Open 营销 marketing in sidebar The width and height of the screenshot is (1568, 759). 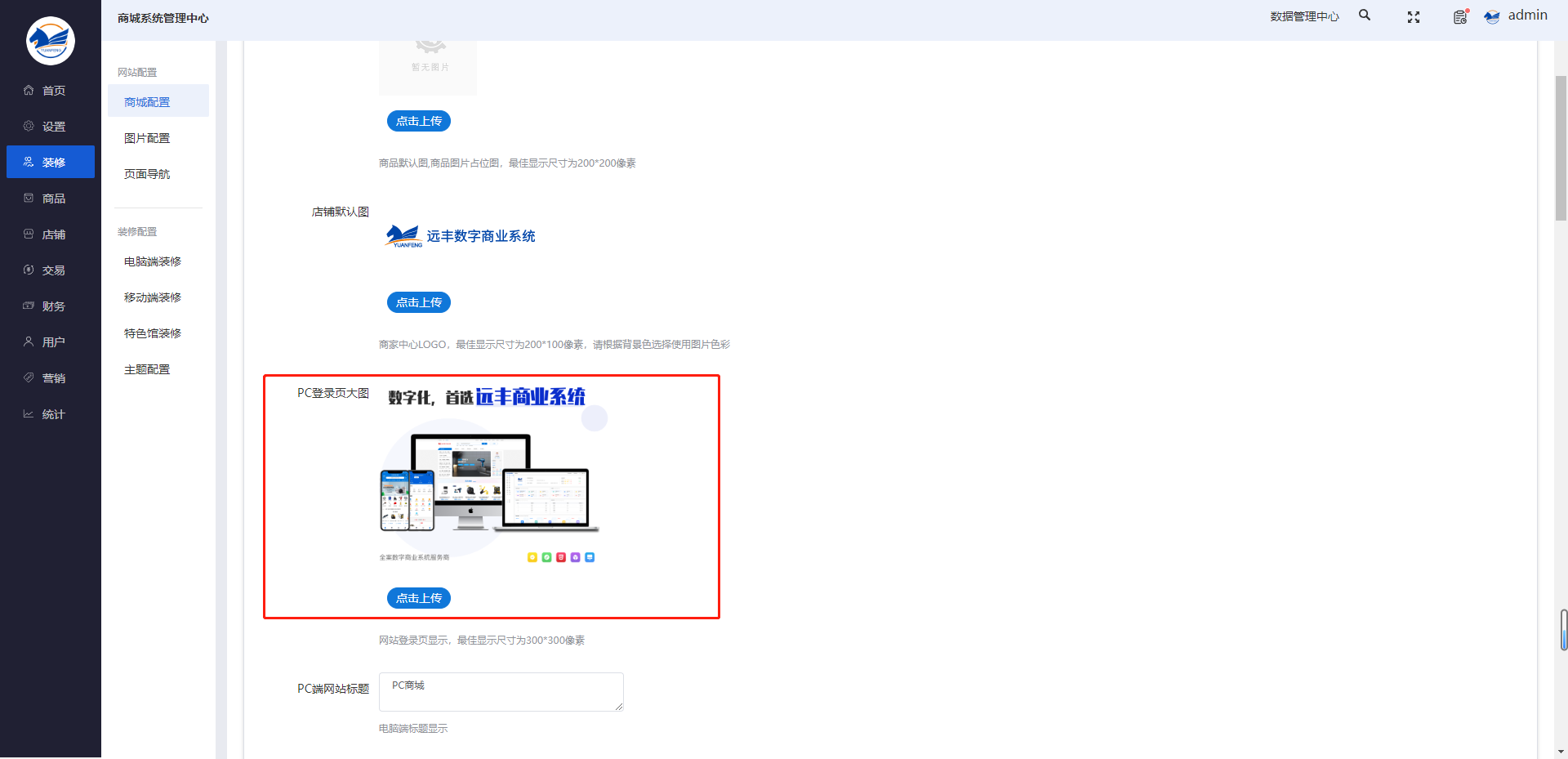pos(51,378)
